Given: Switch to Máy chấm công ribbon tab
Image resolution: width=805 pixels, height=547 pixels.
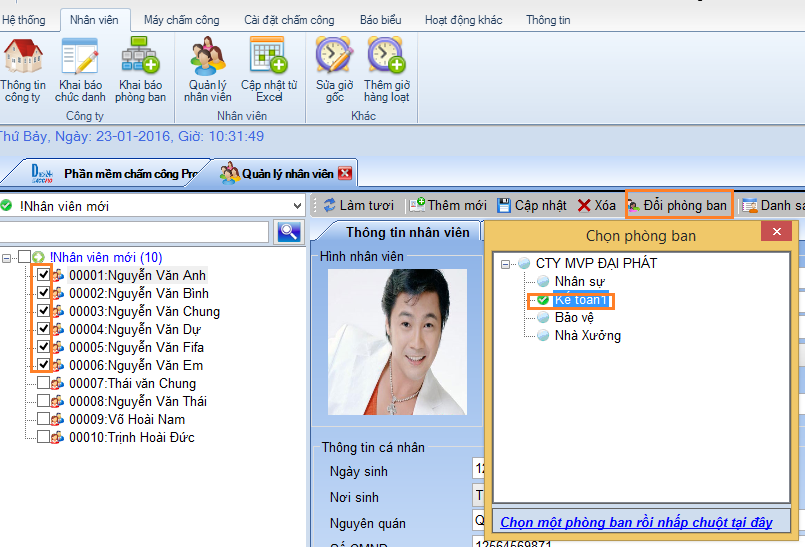Looking at the screenshot, I should point(180,20).
